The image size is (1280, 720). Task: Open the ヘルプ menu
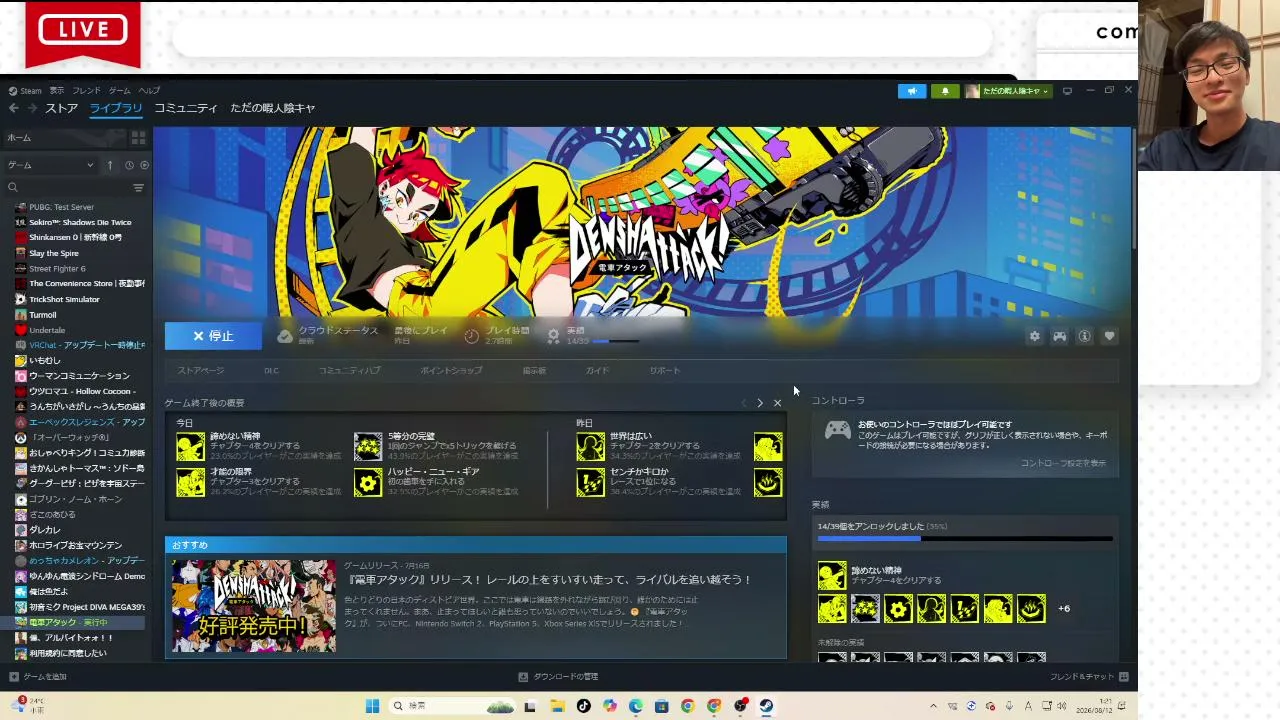149,91
